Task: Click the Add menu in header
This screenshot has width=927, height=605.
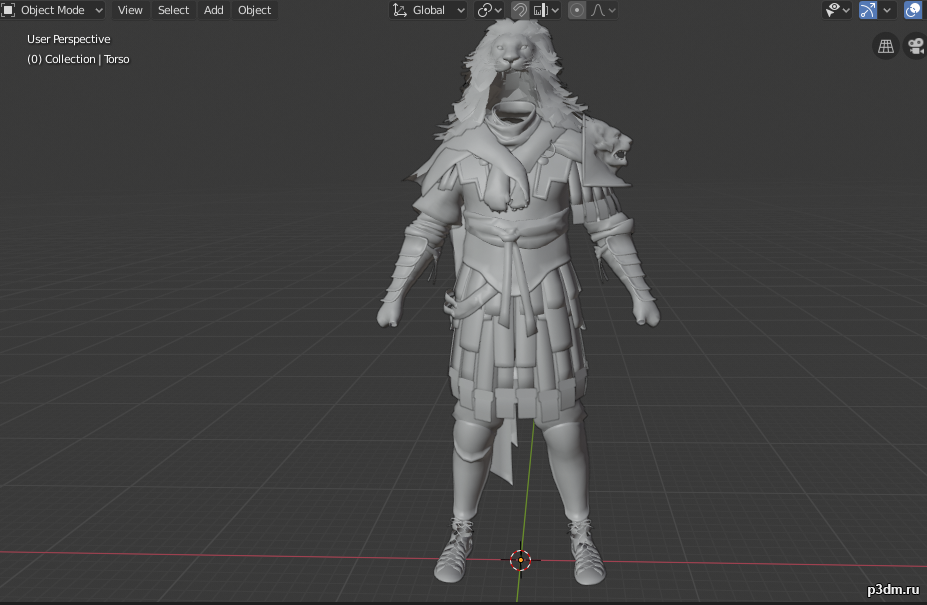Action: coord(214,10)
